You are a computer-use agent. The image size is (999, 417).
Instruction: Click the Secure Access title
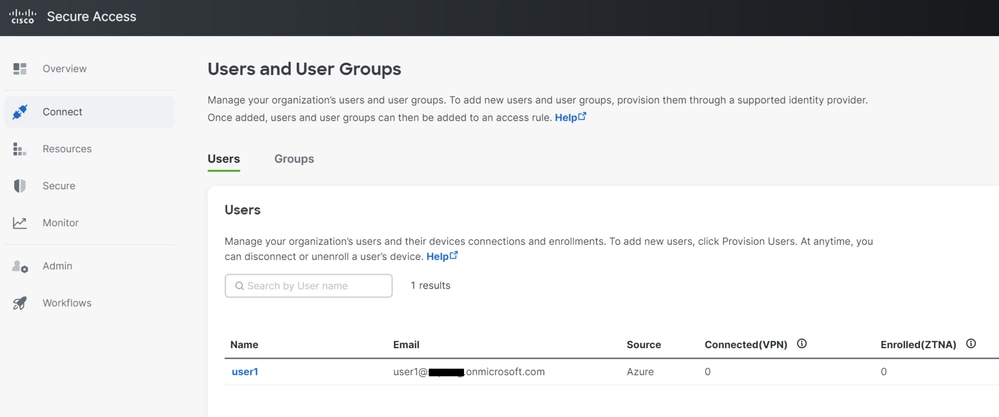tap(92, 17)
